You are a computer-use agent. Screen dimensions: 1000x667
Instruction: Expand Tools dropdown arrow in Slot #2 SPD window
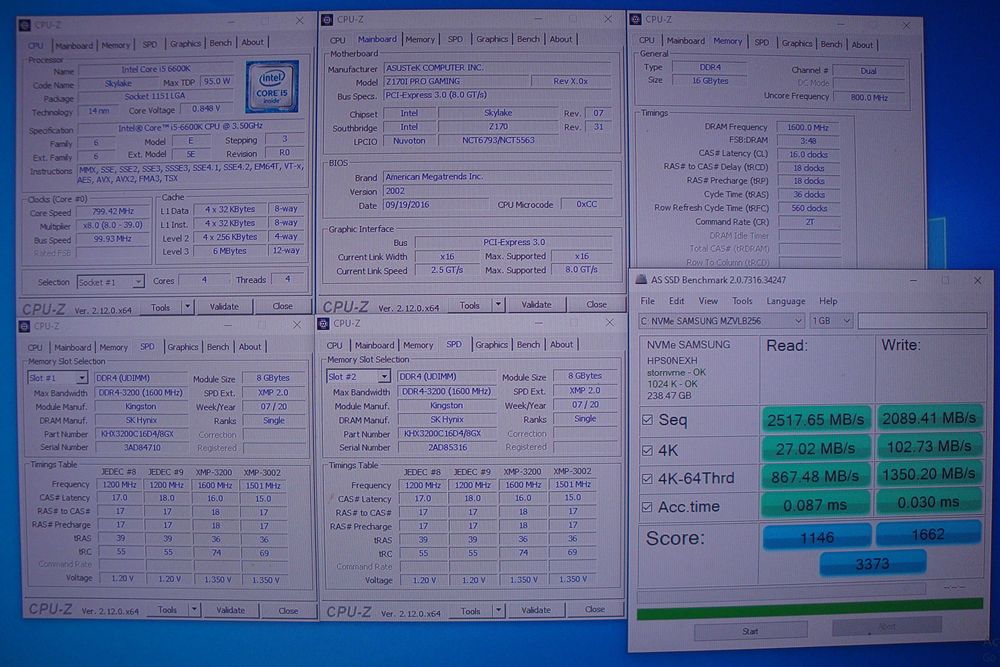point(498,610)
